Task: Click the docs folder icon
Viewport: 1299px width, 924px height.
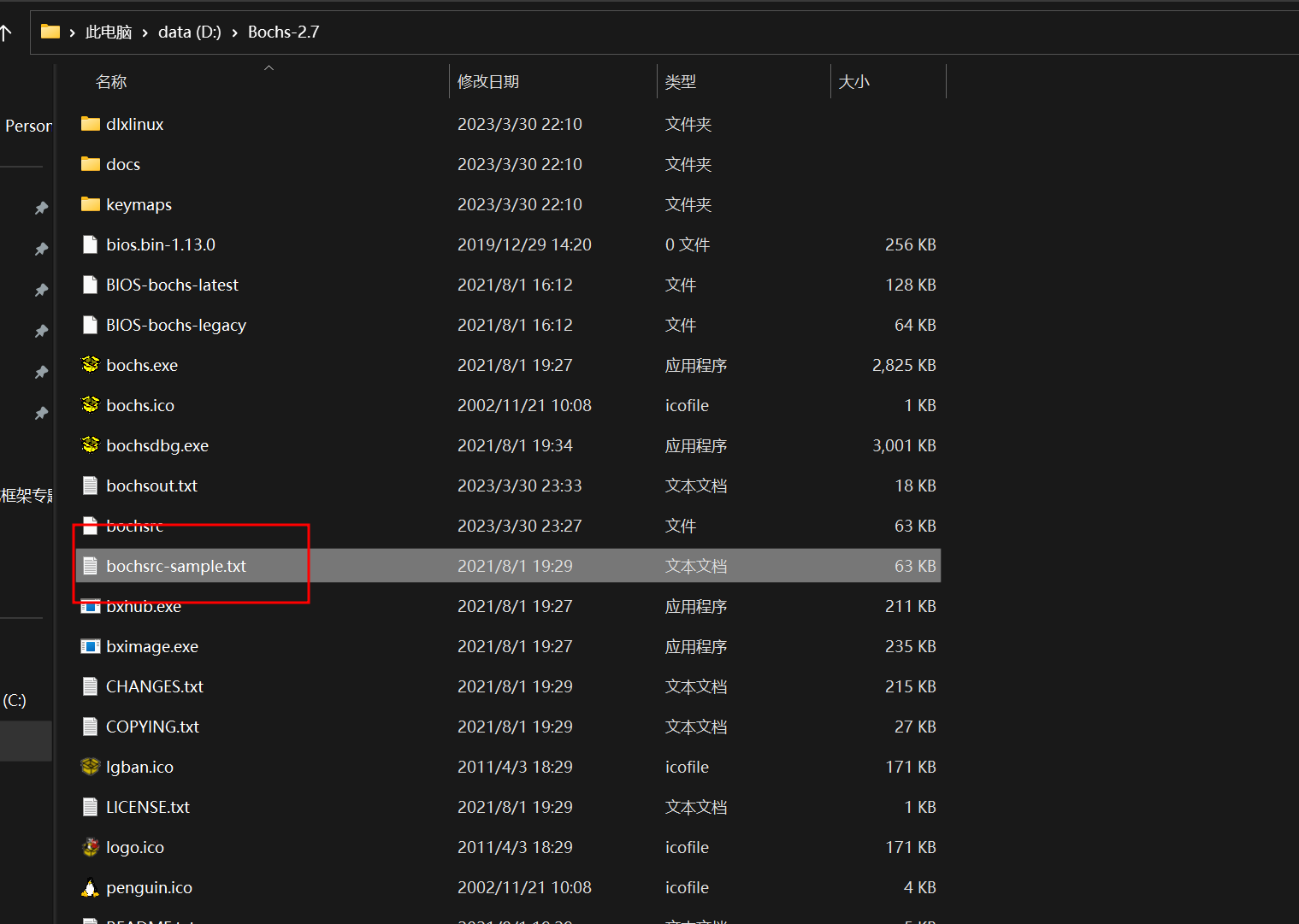Action: tap(91, 164)
